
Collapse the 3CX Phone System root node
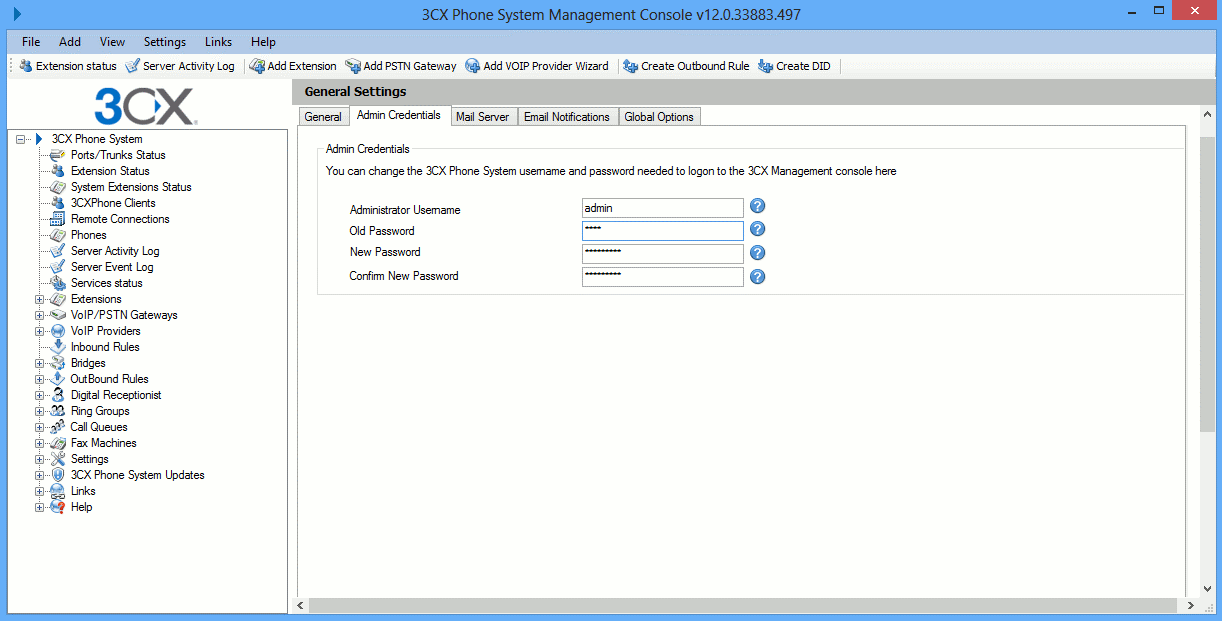point(20,139)
